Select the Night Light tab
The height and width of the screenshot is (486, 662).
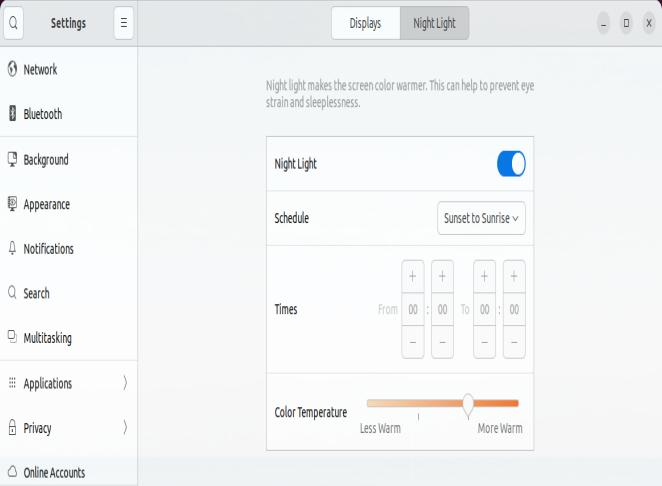pos(434,23)
